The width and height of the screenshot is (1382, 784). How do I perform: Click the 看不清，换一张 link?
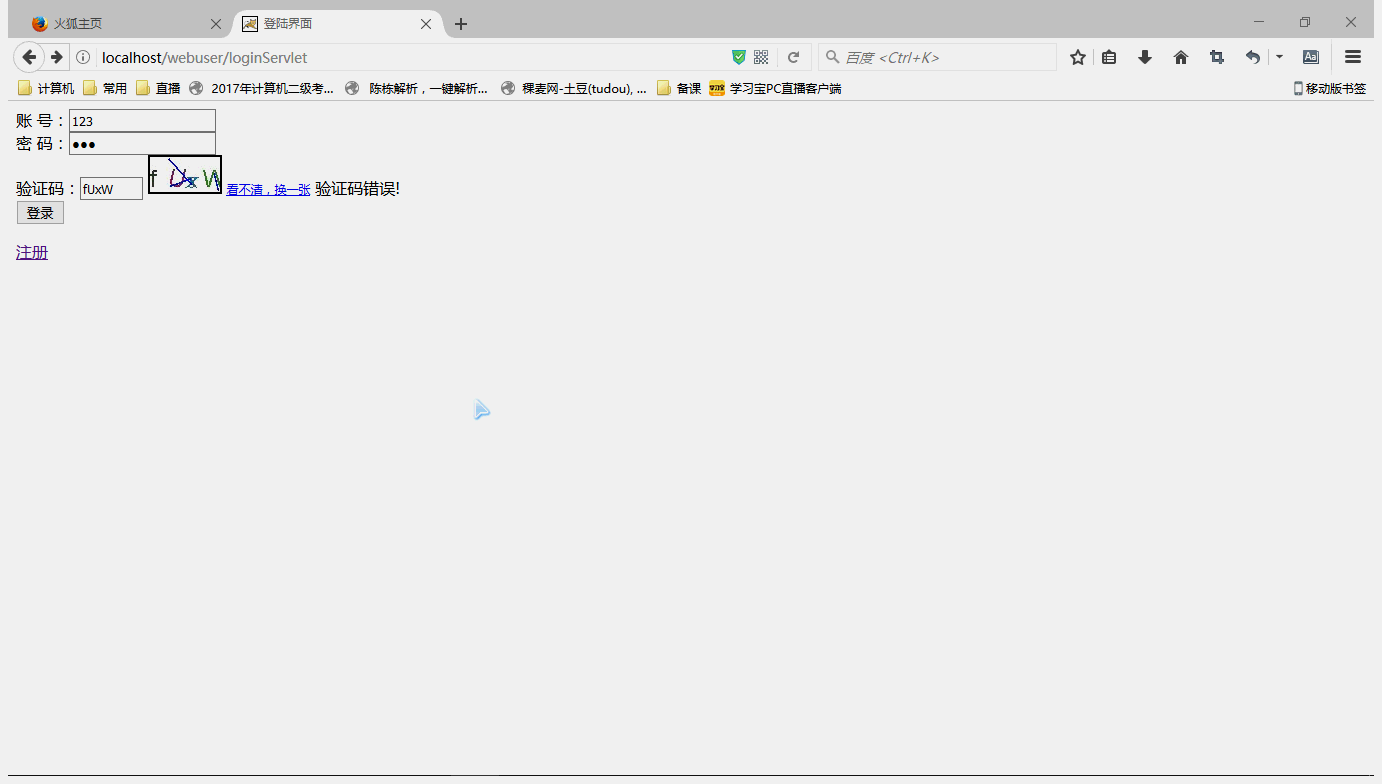tap(268, 190)
